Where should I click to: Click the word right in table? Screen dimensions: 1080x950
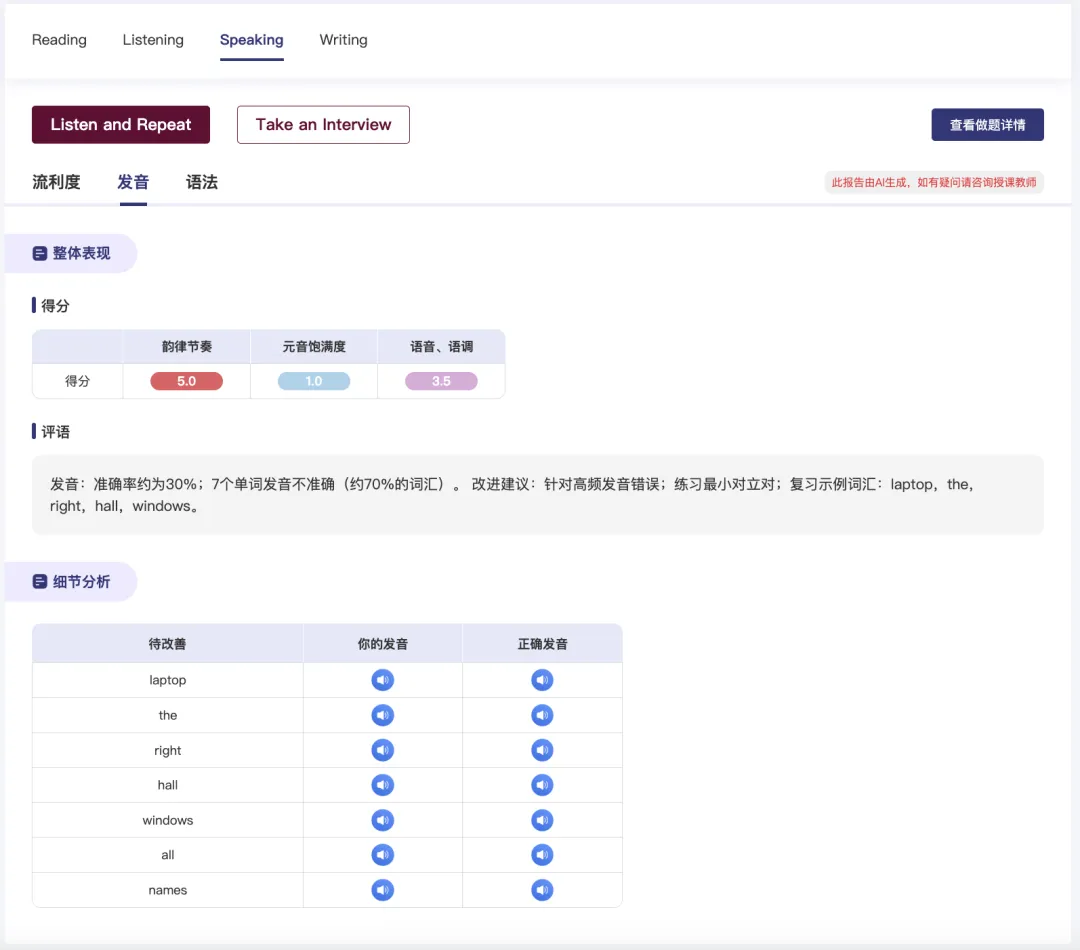pyautogui.click(x=167, y=750)
